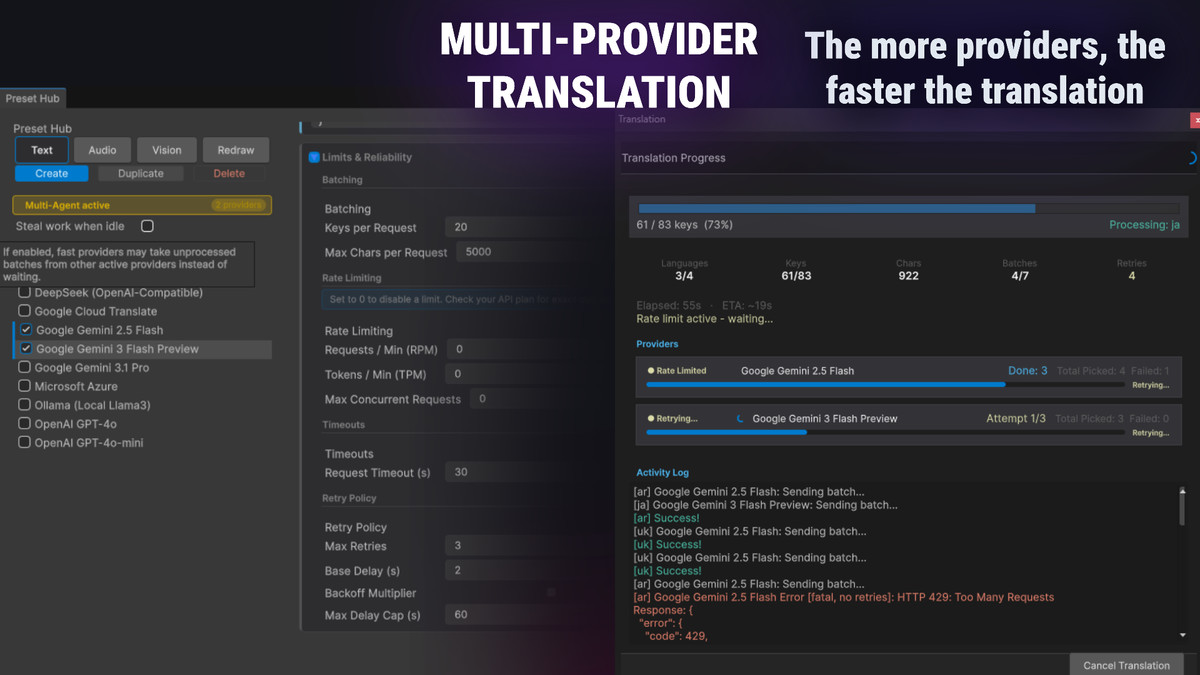
Task: Click the Providers heading in Translation window
Action: 657,344
